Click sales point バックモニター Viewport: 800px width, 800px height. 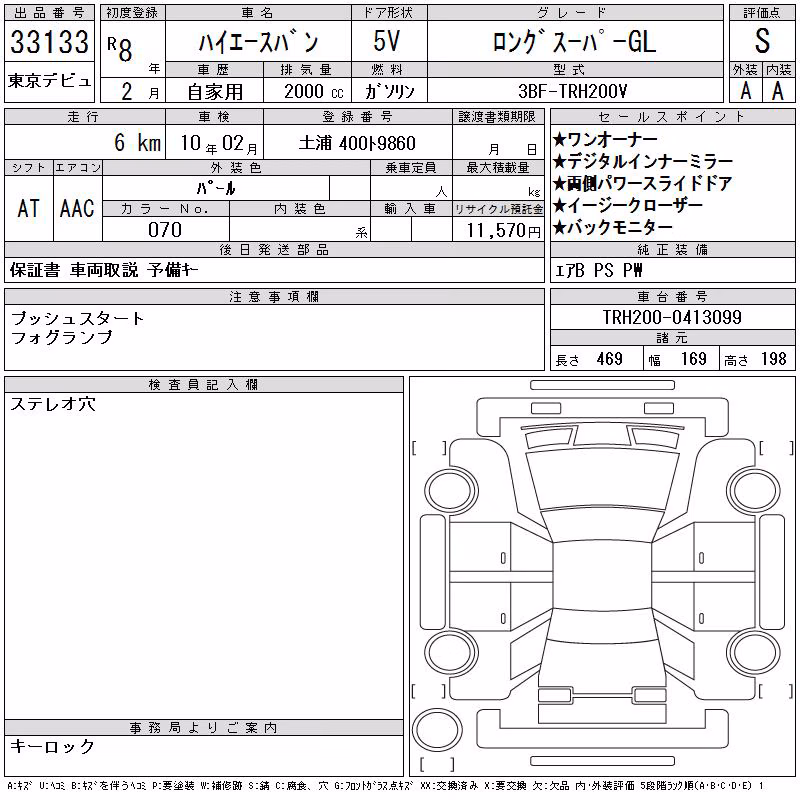613,227
